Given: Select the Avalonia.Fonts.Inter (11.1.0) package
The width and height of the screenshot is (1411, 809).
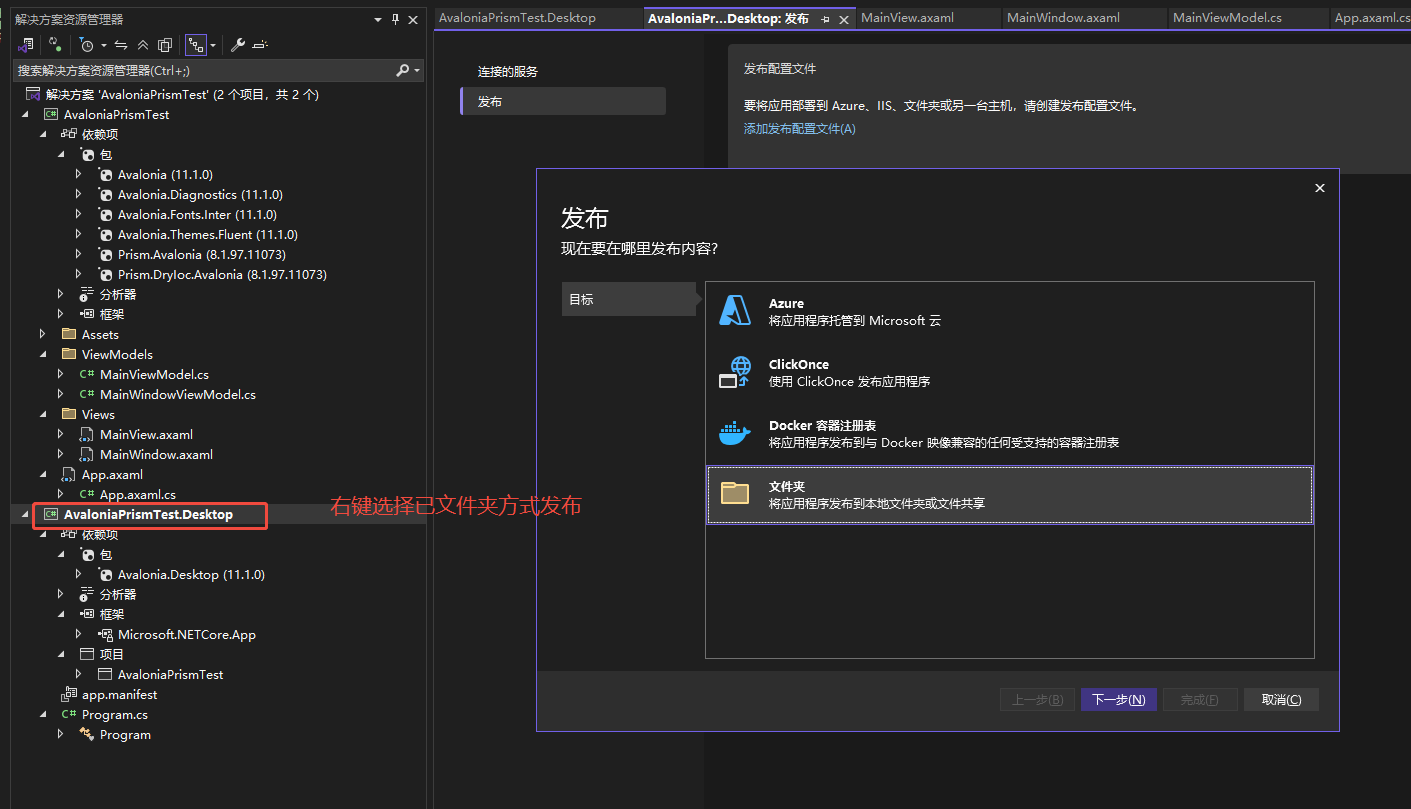Looking at the screenshot, I should 197,214.
